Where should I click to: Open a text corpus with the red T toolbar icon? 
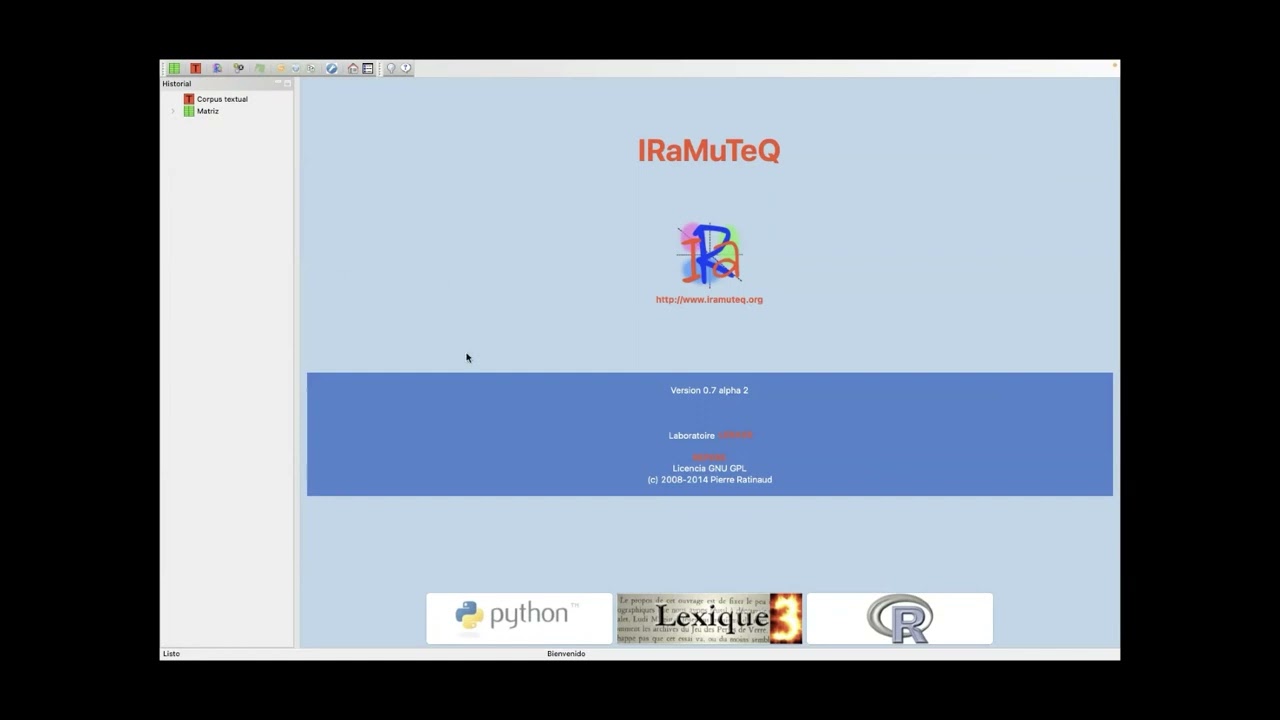196,68
